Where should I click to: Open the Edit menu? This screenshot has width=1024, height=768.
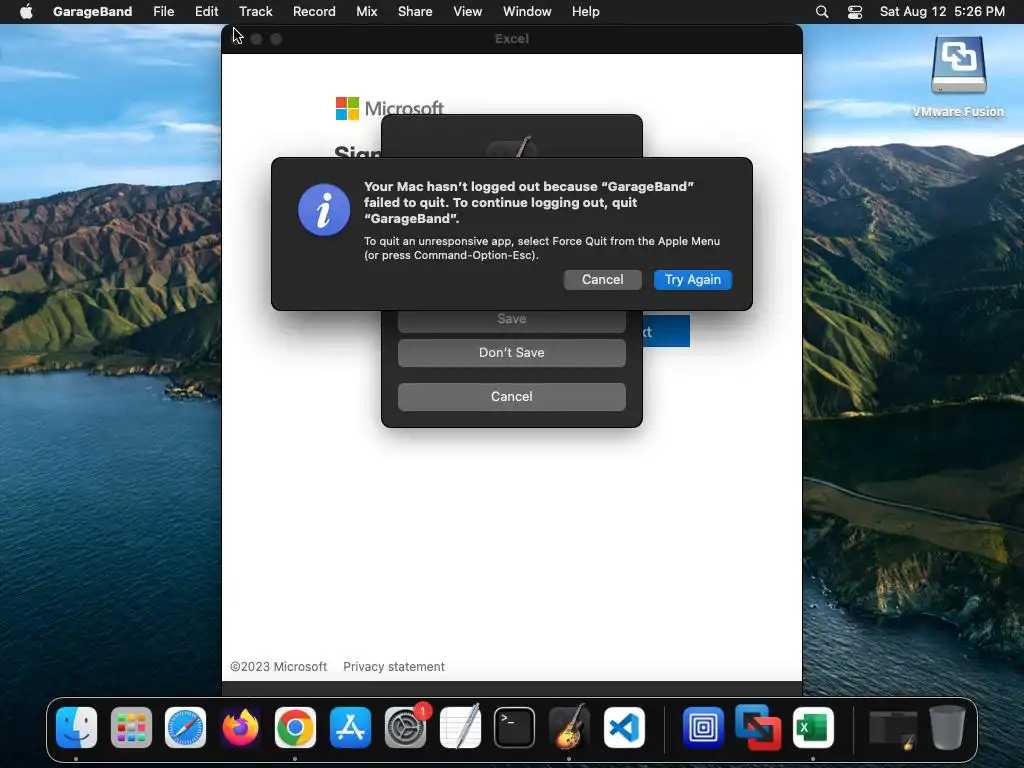[206, 11]
